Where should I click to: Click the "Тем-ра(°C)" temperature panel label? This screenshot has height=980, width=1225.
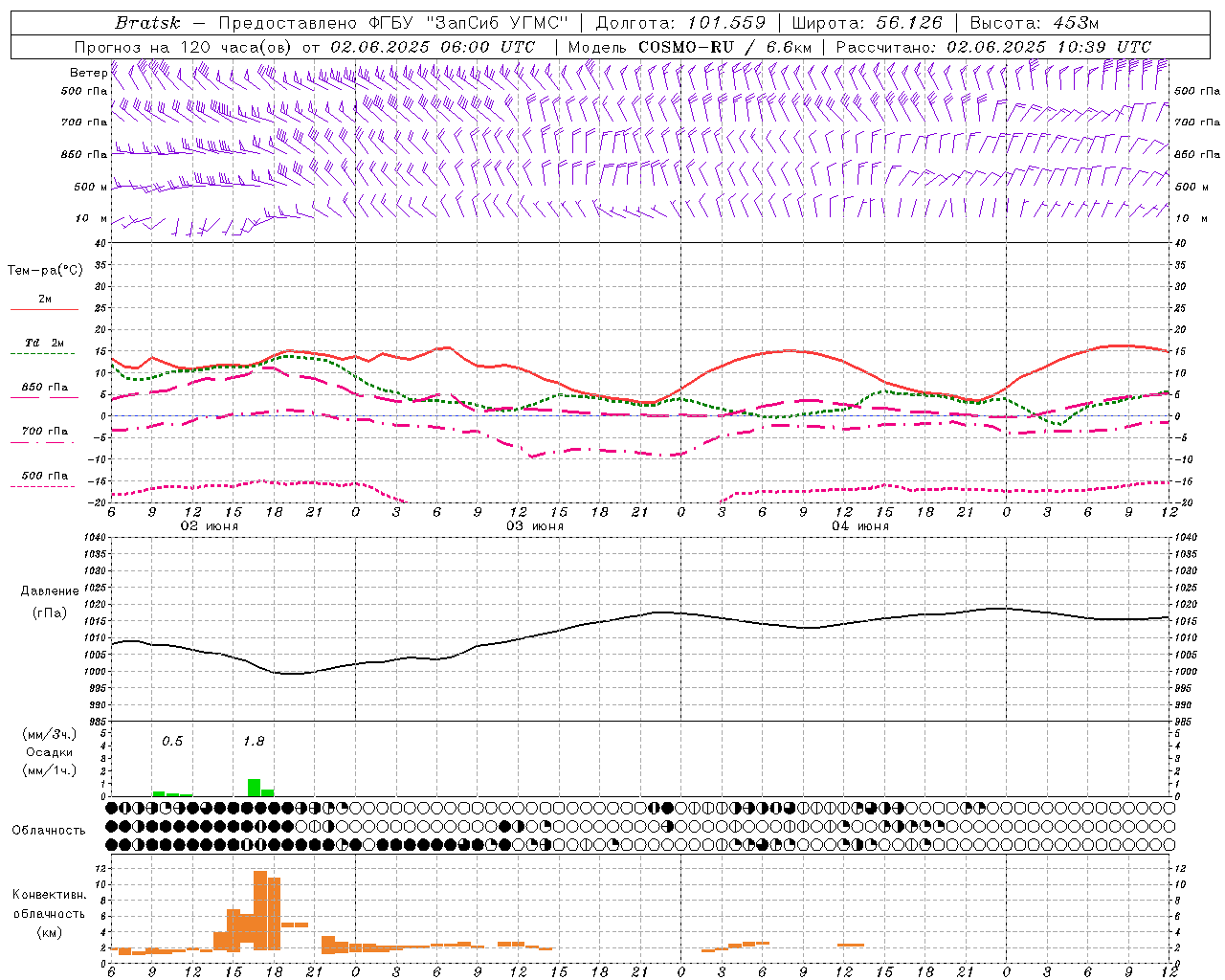click(45, 271)
